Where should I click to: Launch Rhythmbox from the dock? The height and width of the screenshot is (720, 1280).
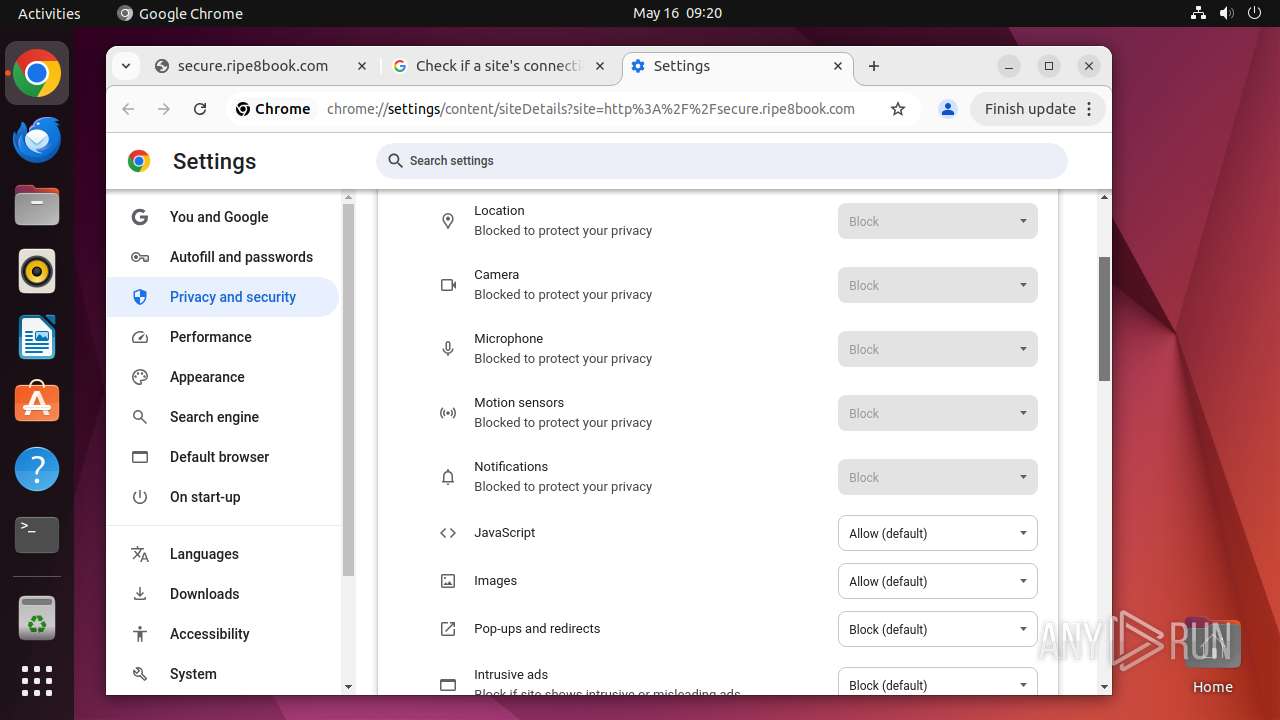(37, 271)
